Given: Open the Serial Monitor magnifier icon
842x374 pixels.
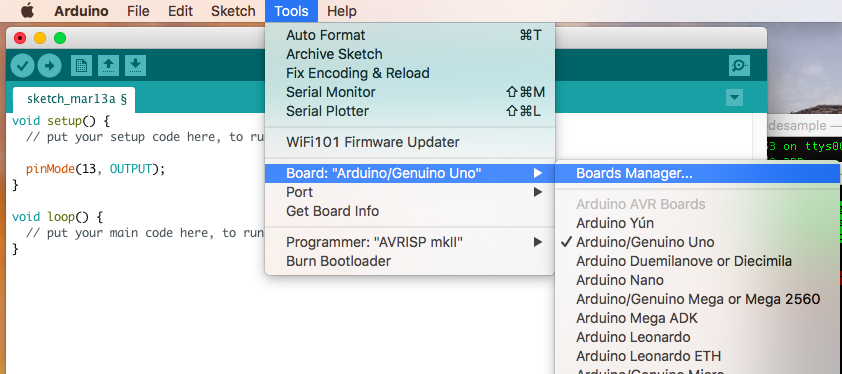Looking at the screenshot, I should 739,66.
